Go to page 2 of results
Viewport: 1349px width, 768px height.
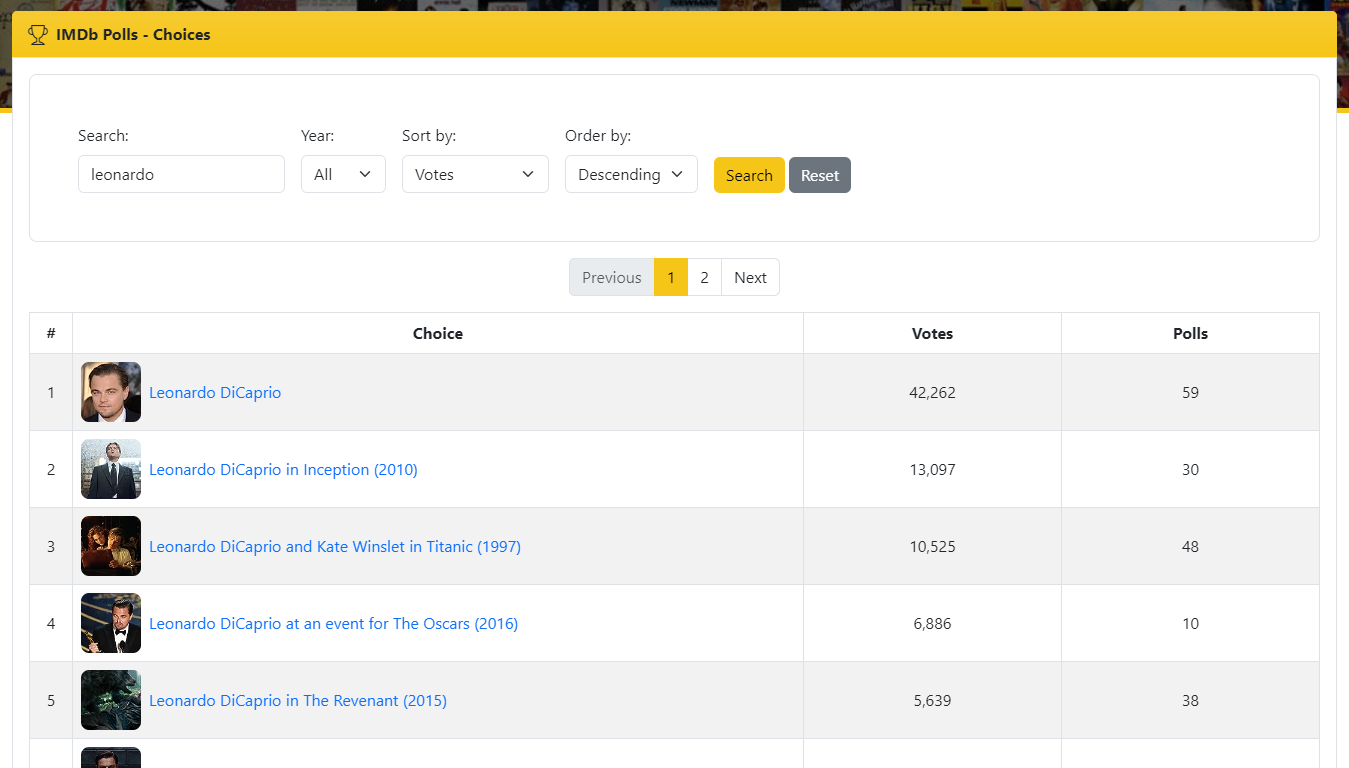point(704,277)
